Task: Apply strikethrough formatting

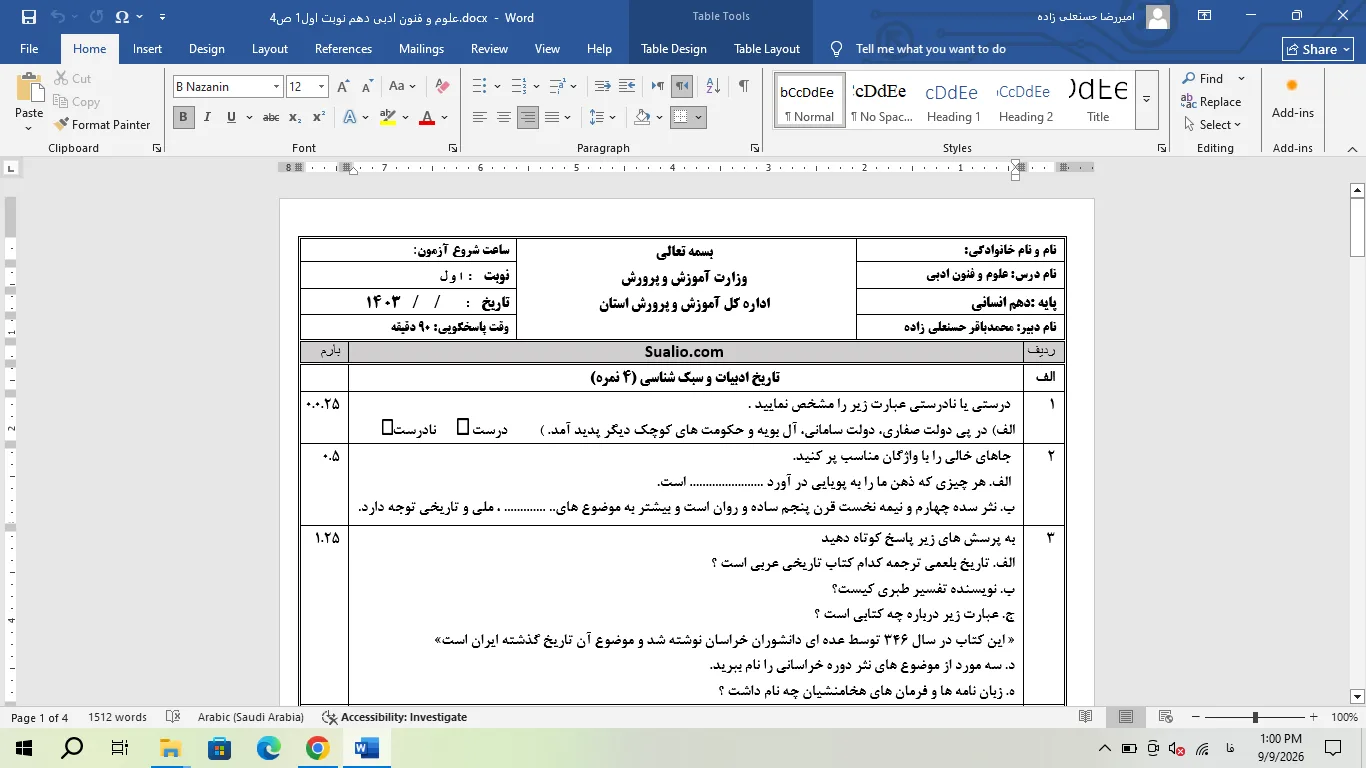Action: click(x=270, y=117)
